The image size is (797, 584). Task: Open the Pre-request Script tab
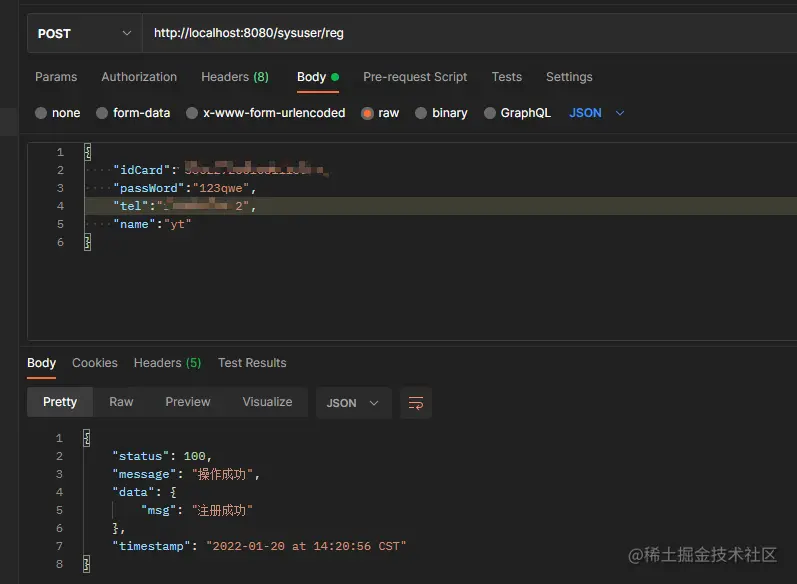[415, 77]
